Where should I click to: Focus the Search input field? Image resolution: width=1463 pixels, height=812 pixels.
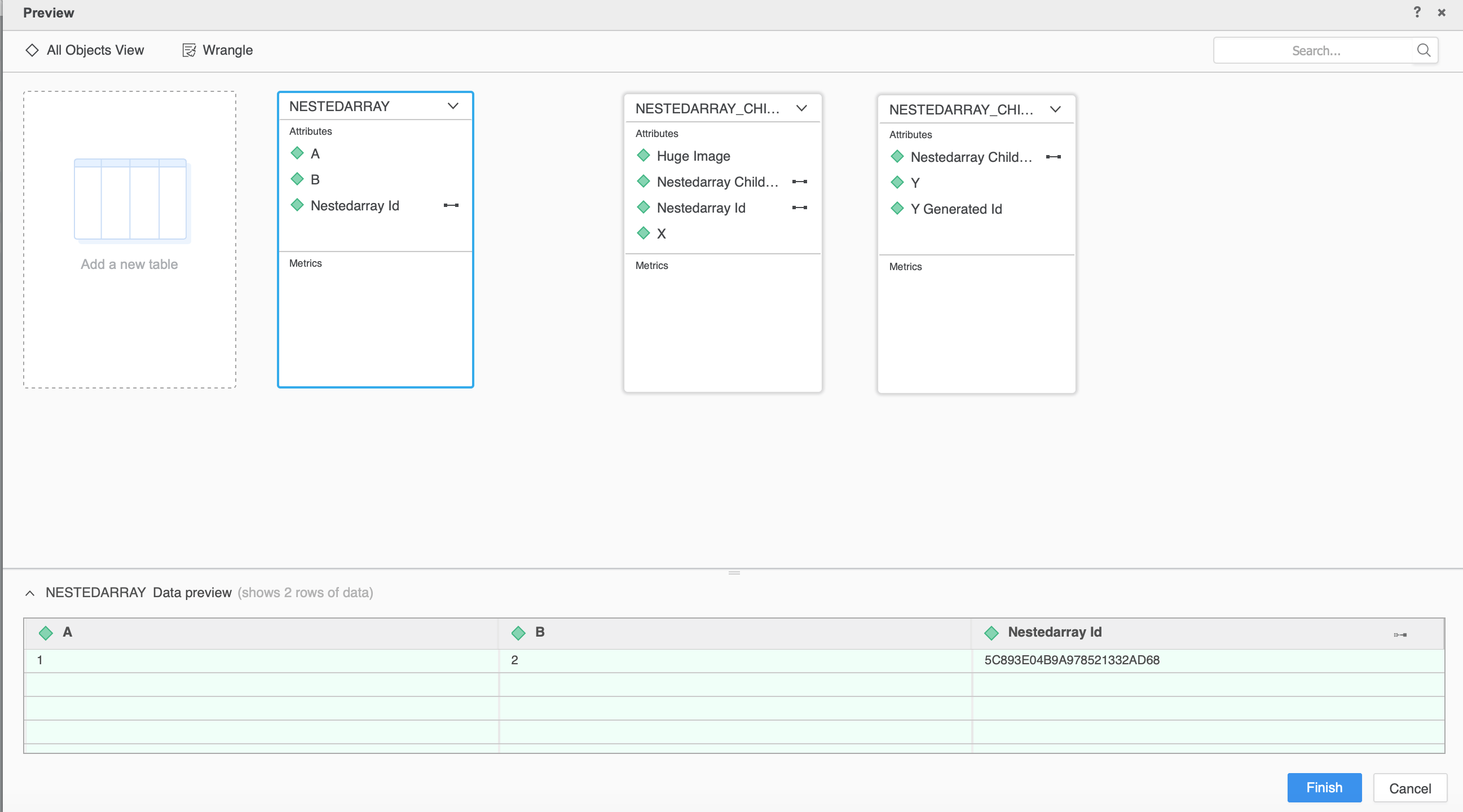[x=1315, y=51]
